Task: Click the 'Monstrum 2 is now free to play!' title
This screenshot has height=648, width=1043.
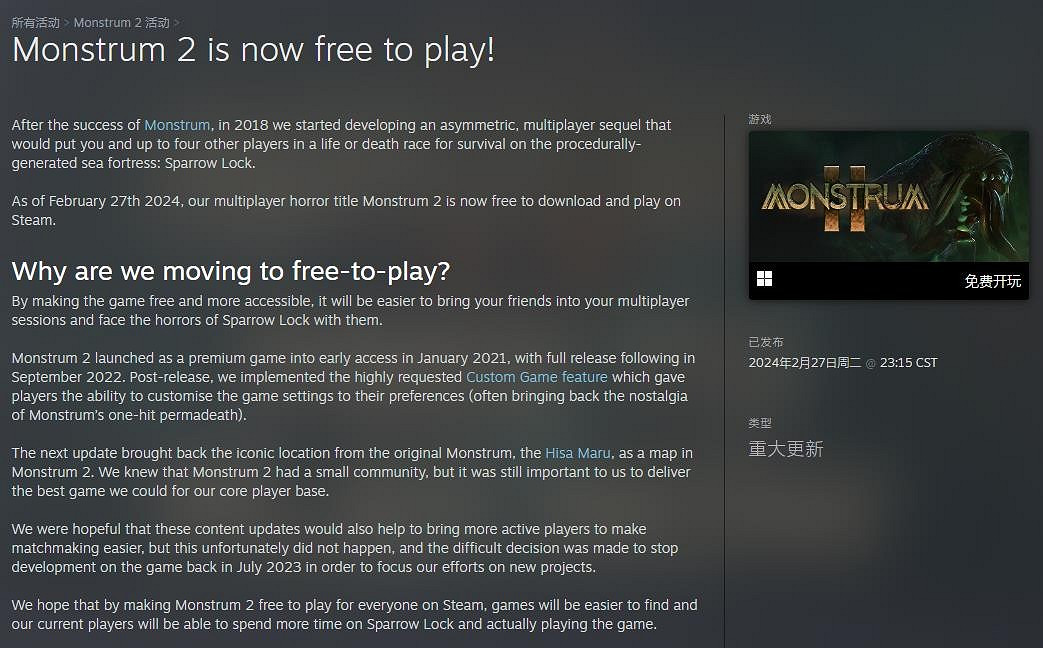Action: pos(253,50)
